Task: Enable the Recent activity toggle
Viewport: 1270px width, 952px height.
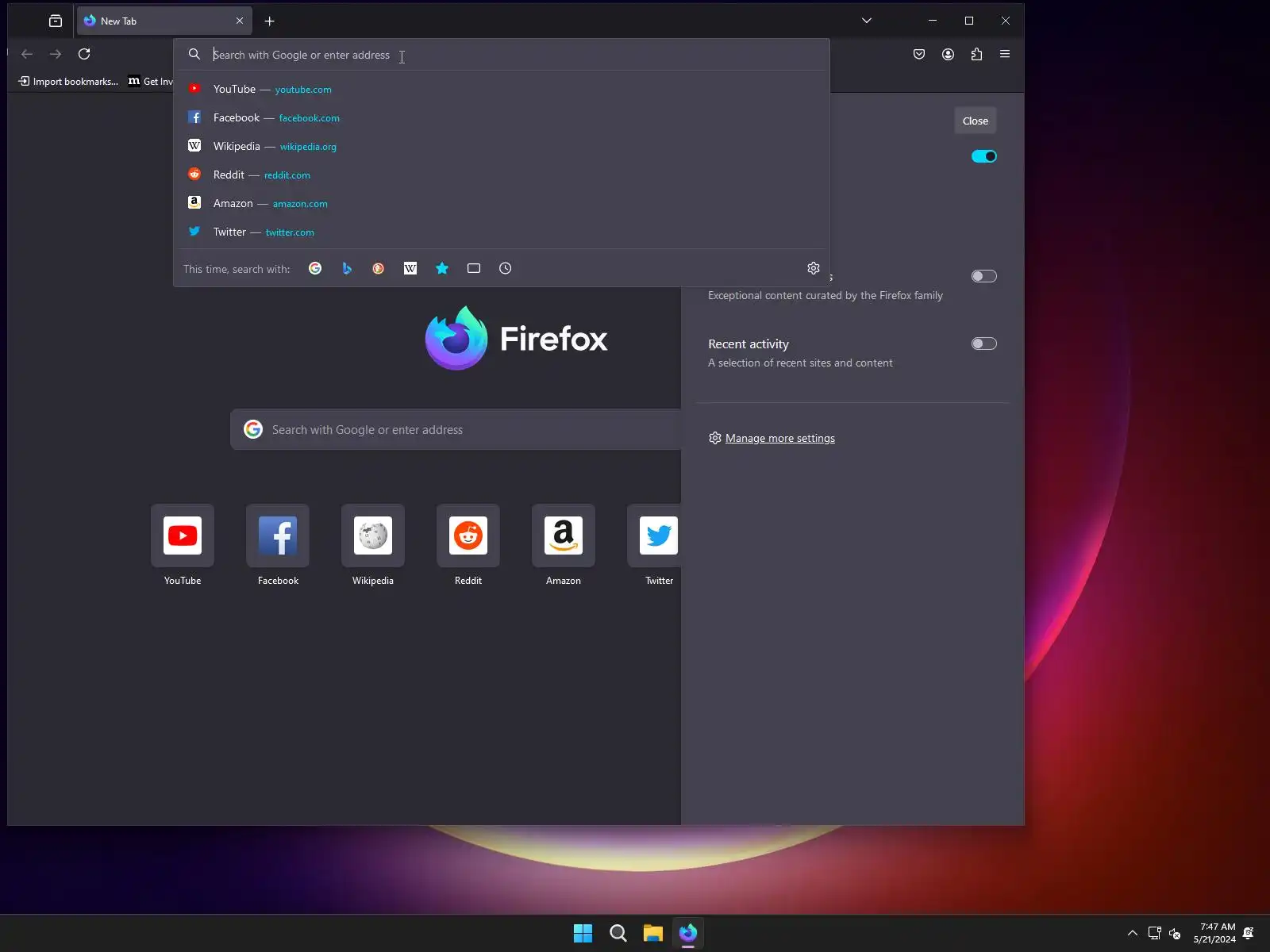Action: coord(984,344)
